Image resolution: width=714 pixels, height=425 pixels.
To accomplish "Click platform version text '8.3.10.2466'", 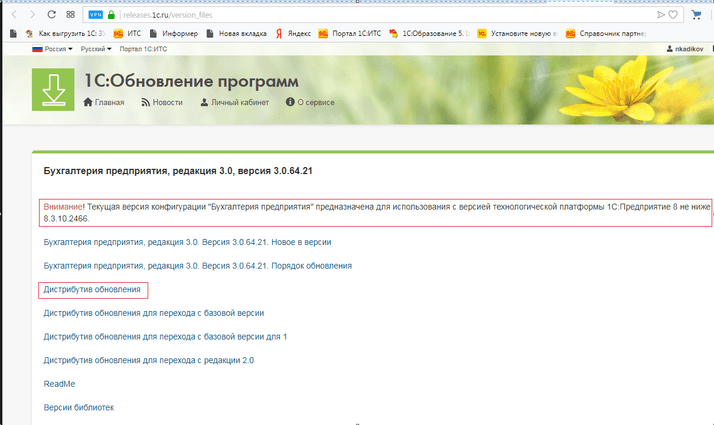I will pyautogui.click(x=66, y=219).
